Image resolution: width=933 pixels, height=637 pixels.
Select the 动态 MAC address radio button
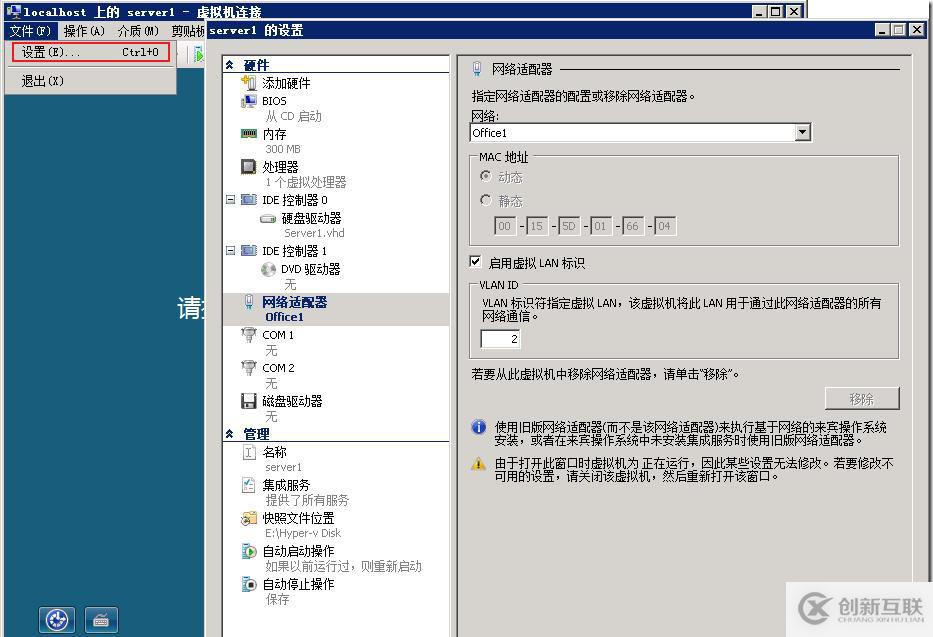click(x=486, y=176)
